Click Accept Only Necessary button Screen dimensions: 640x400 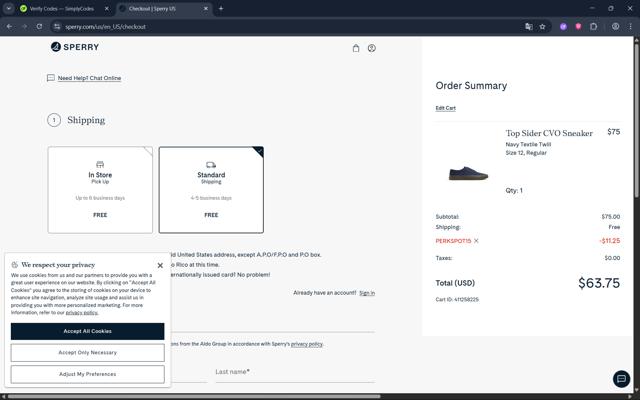pos(87,353)
